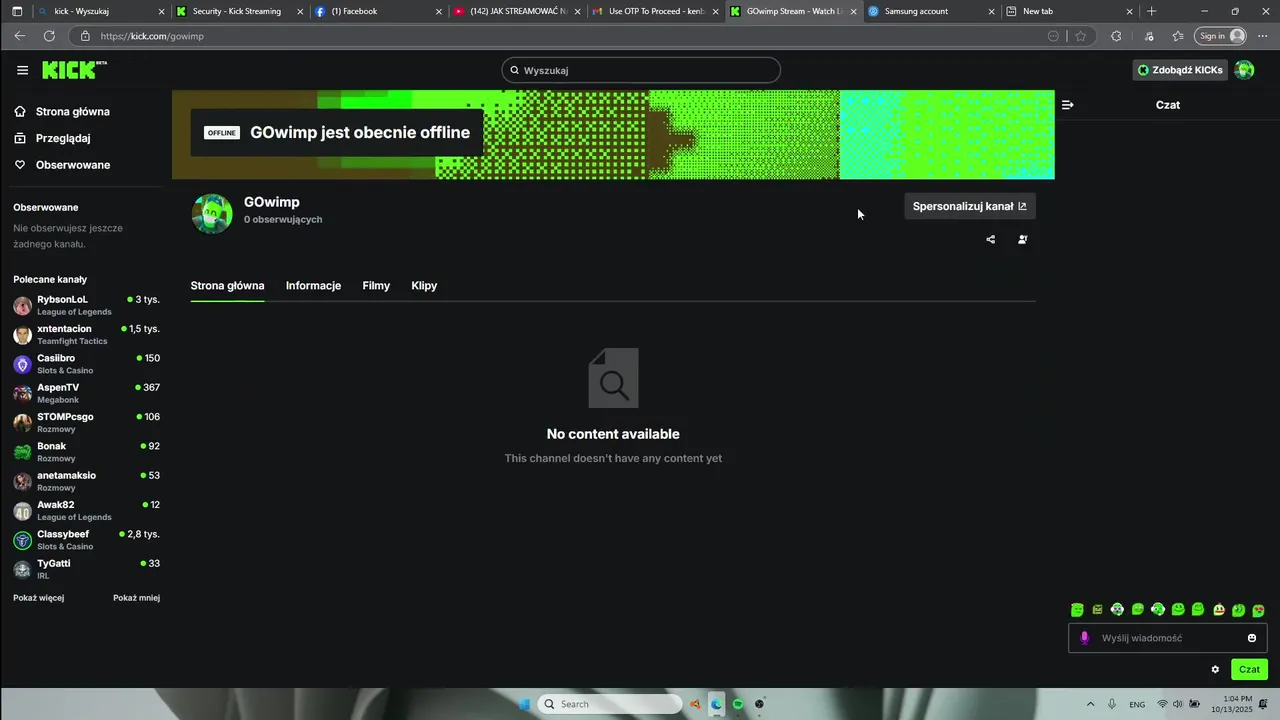
Task: Open browser Settings and more menu
Action: [1262, 36]
